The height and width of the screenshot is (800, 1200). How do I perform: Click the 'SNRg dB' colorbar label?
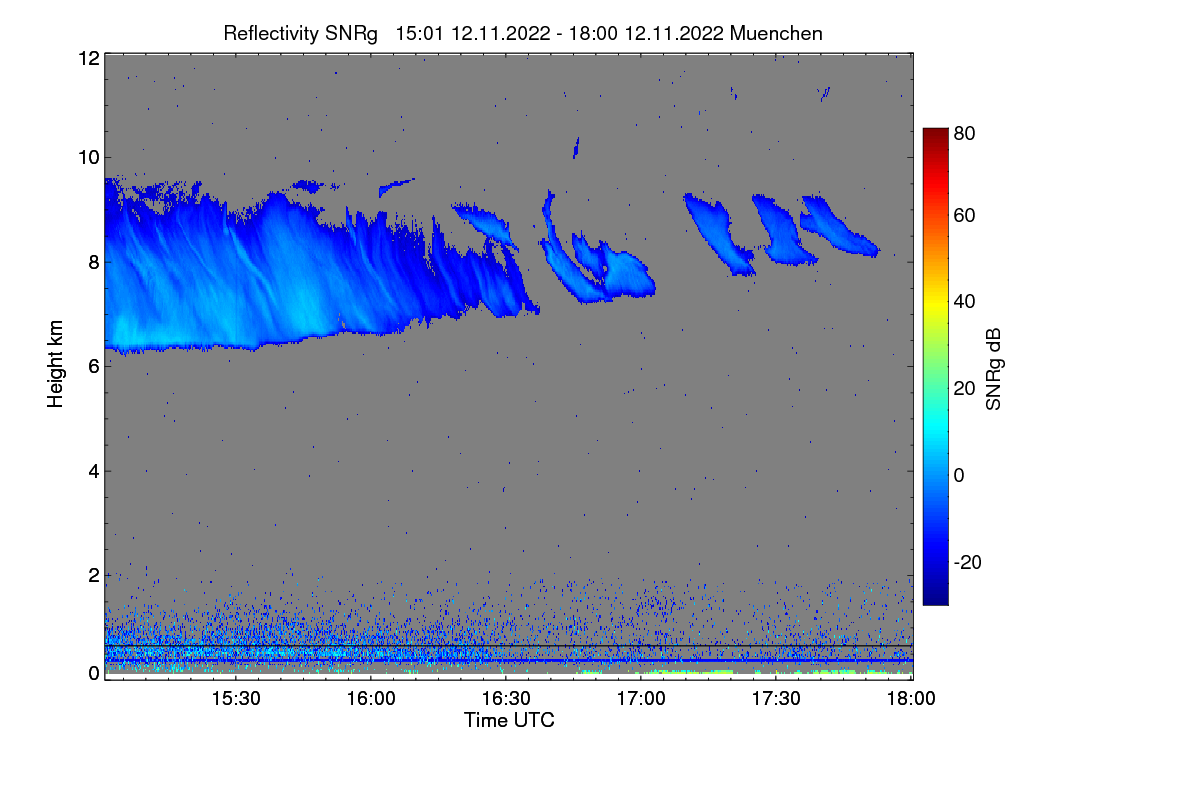tap(993, 371)
